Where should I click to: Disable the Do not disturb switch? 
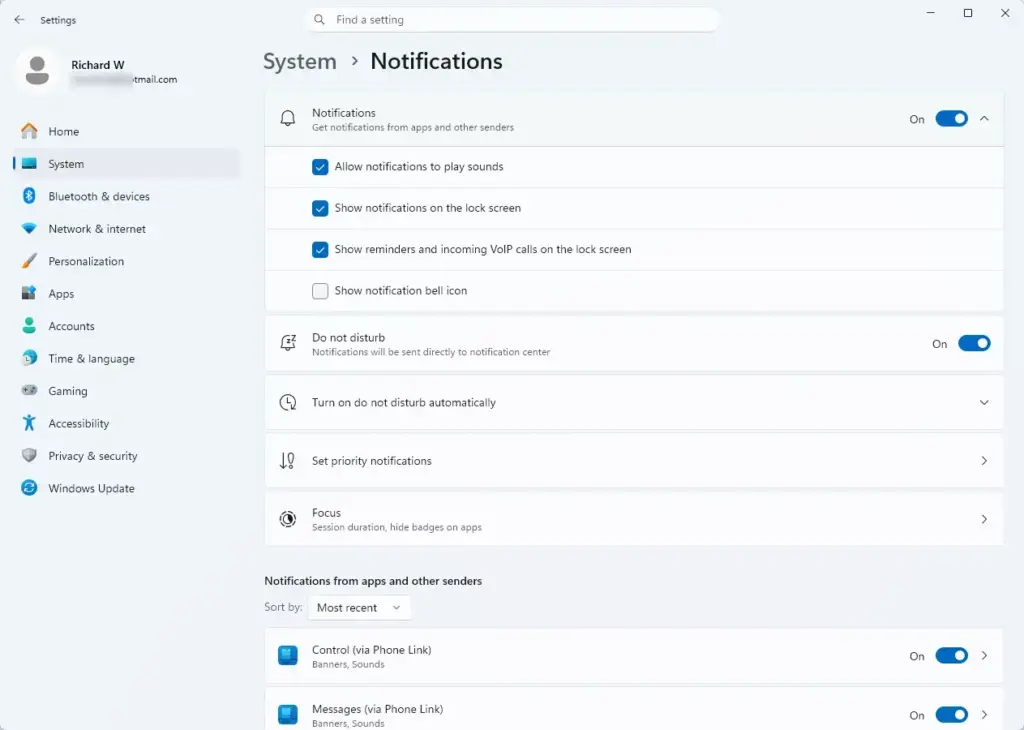(x=974, y=343)
